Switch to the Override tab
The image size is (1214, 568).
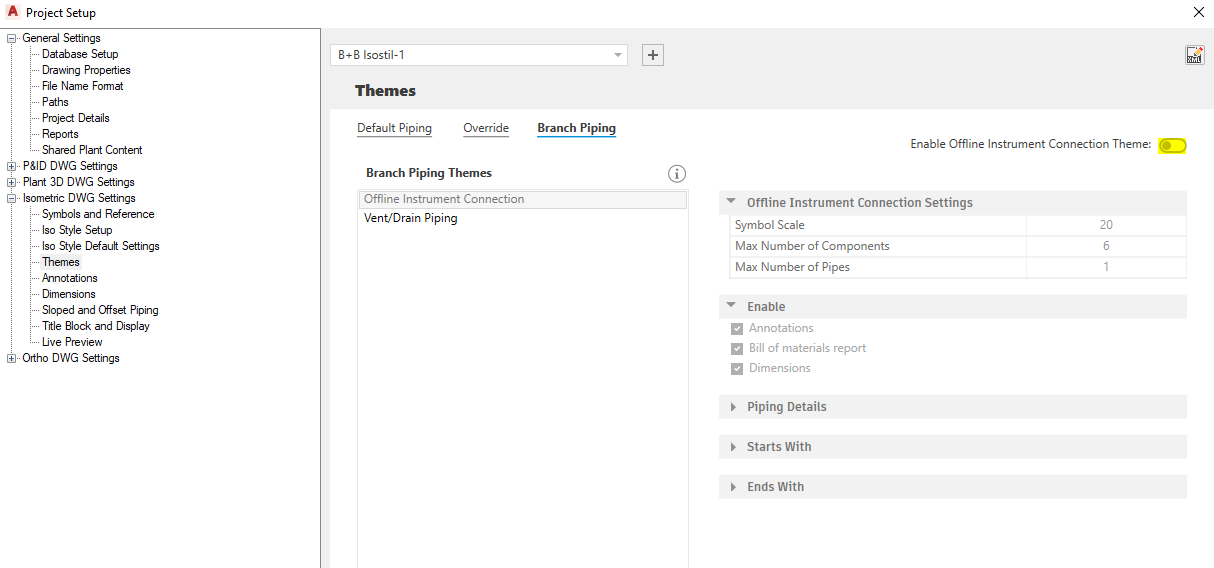[x=486, y=128]
